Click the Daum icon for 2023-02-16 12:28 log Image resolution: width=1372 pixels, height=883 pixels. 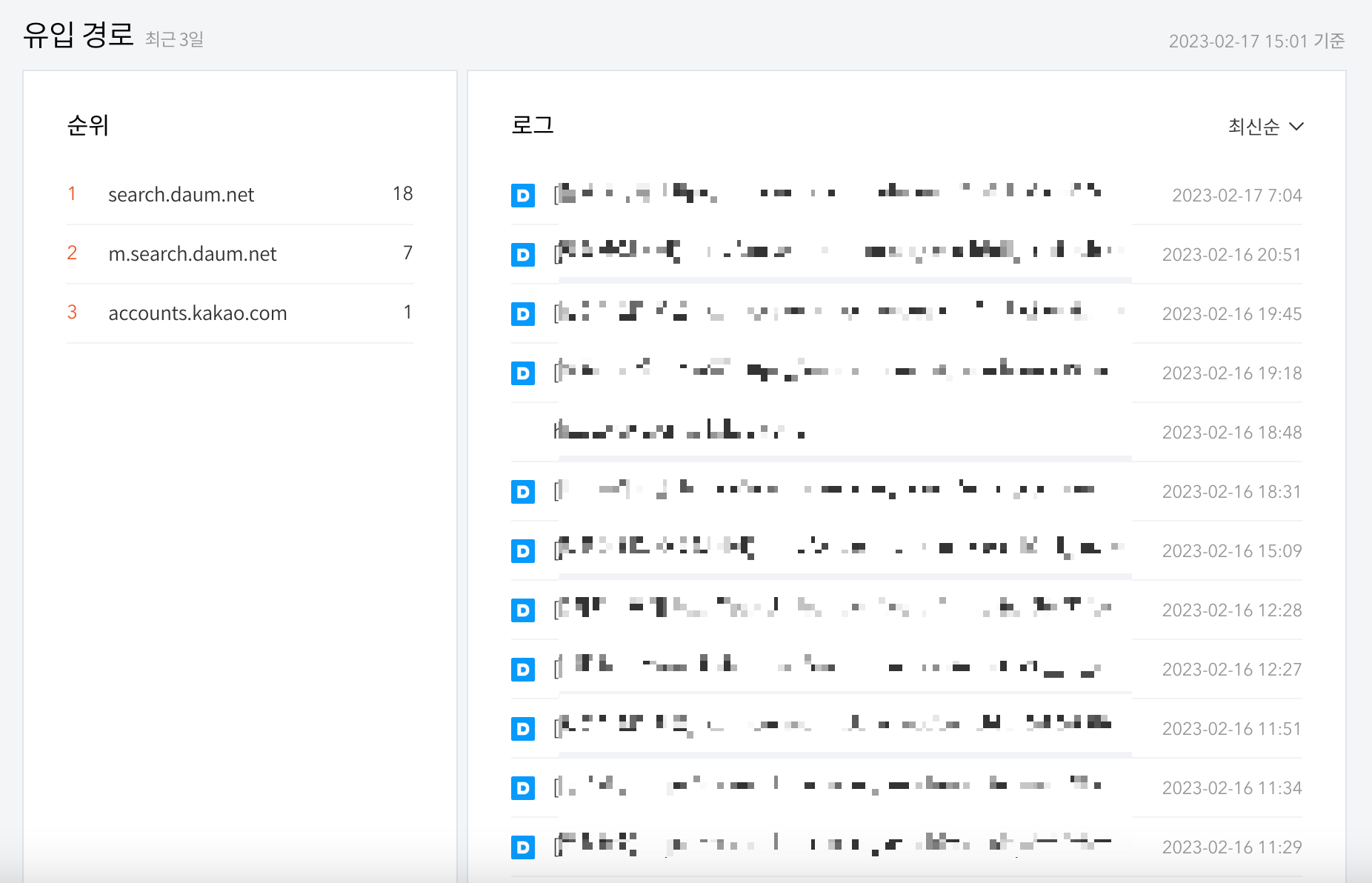click(523, 610)
